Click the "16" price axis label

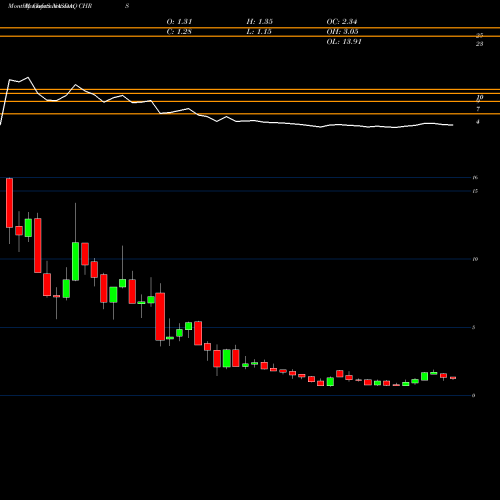coord(475,177)
